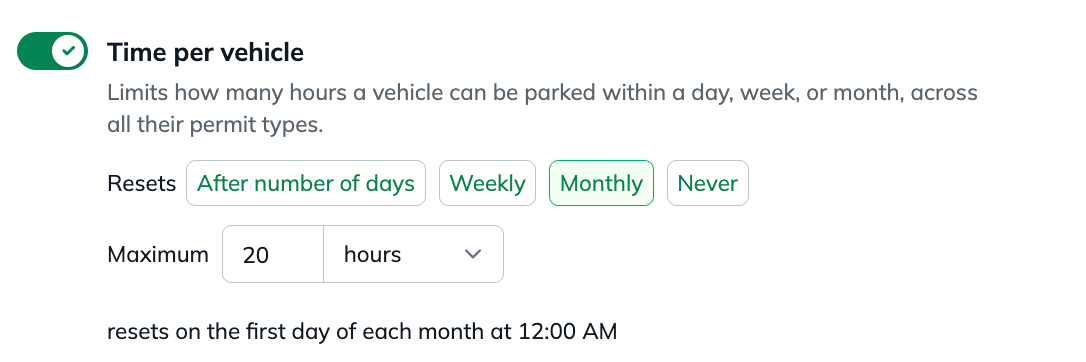Viewport: 1086px width, 362px height.
Task: Click the chevron arrow on the hours dropdown
Action: (x=472, y=254)
